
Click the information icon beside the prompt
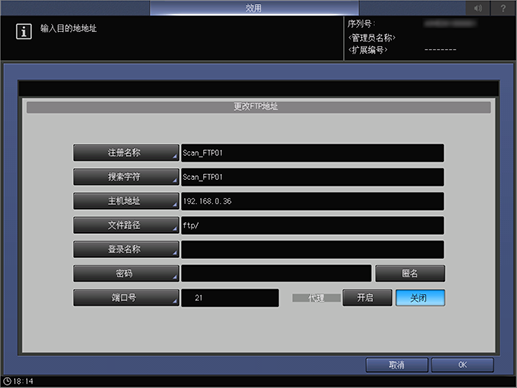tap(24, 32)
